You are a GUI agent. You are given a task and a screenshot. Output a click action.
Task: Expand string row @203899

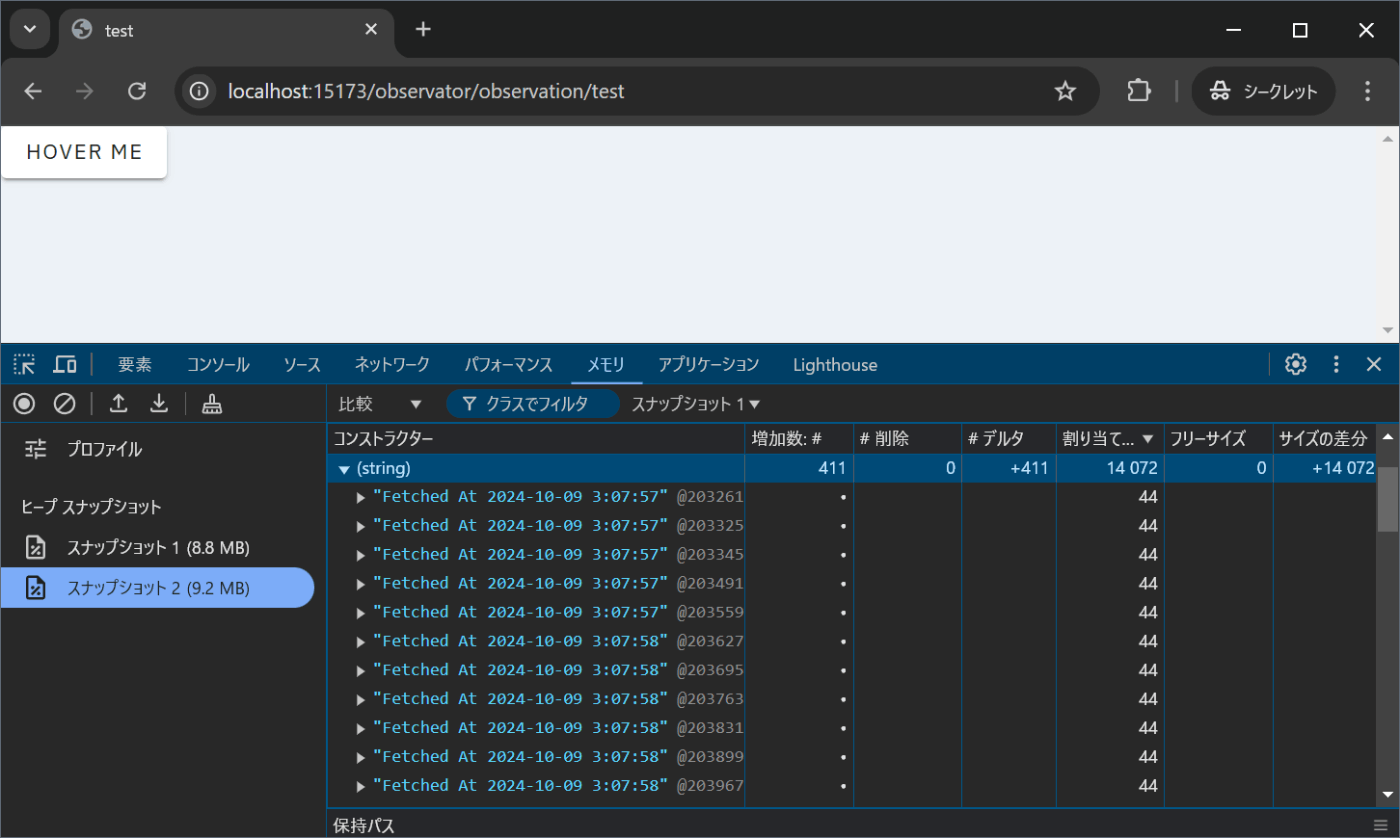click(x=361, y=757)
